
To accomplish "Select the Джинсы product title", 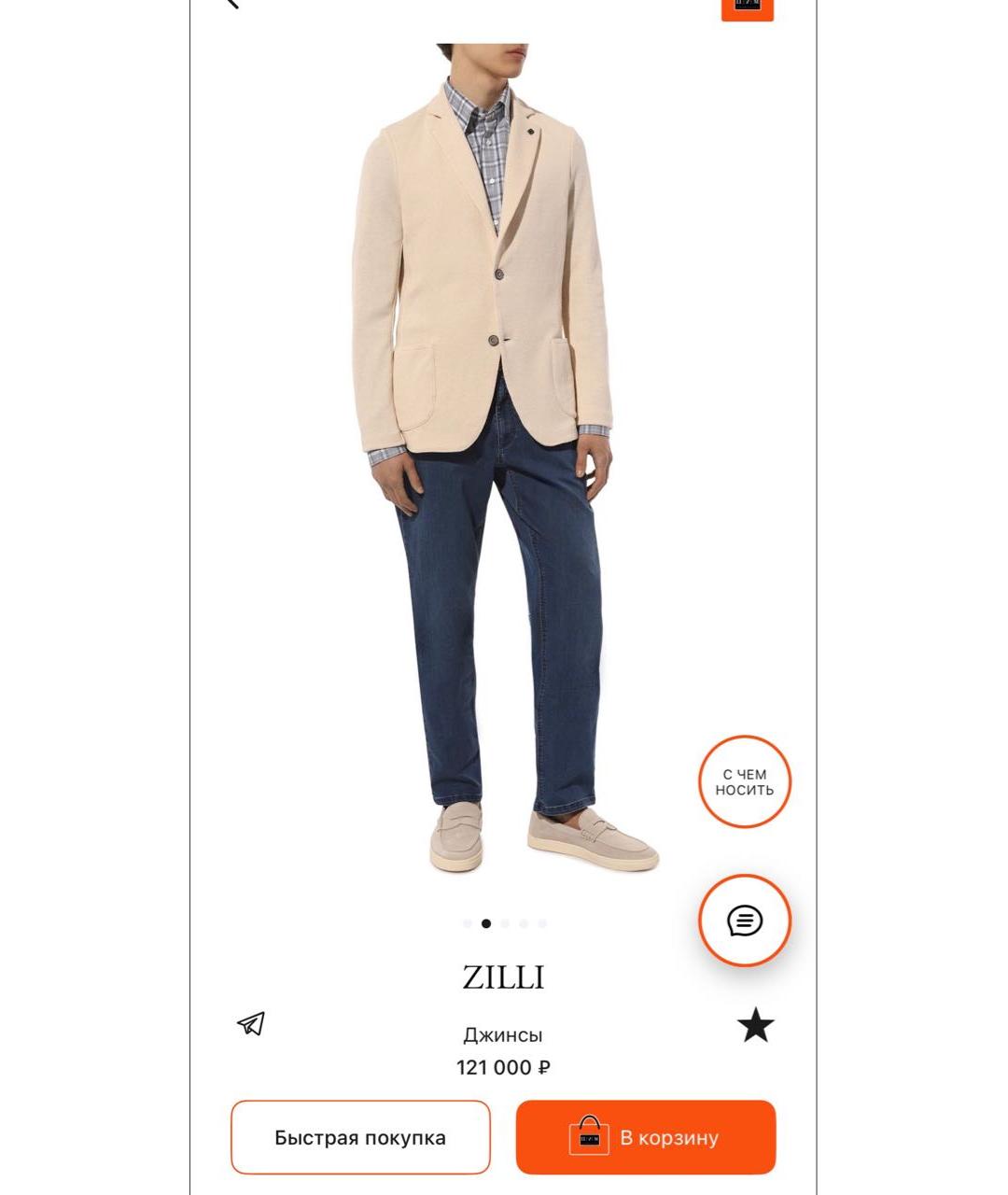I will (503, 1034).
